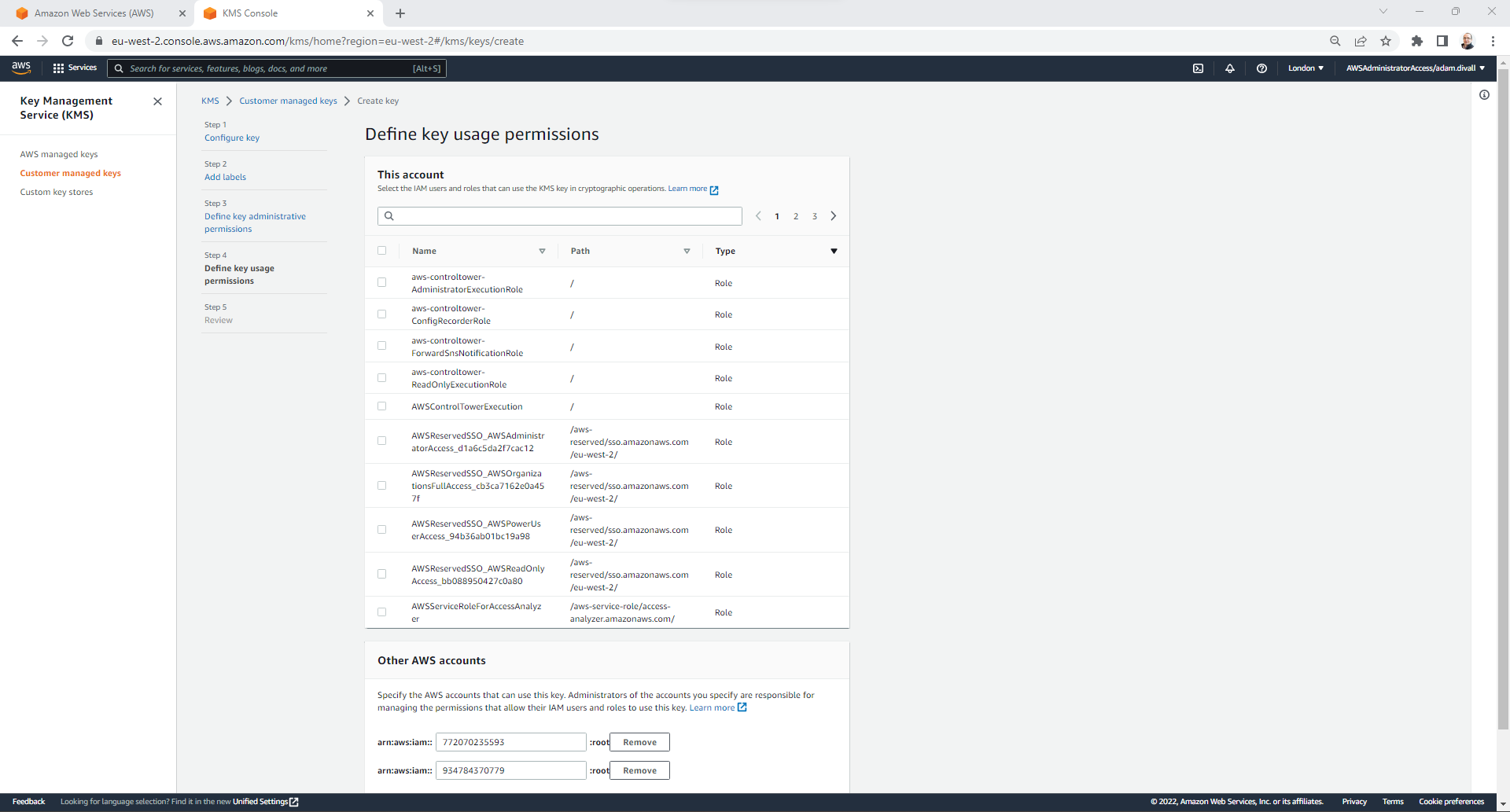This screenshot has width=1510, height=812.
Task: Click the Unified Settings external link icon
Action: [x=294, y=802]
